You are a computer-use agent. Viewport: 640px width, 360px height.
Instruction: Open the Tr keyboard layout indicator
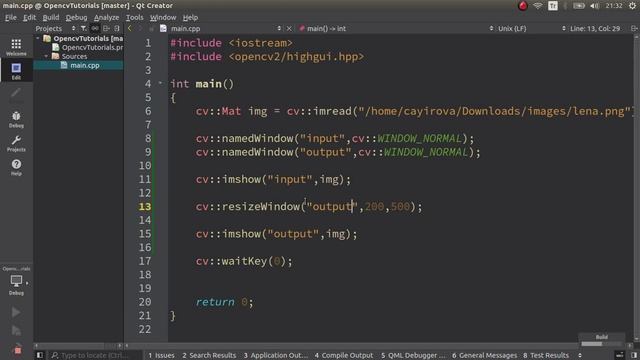point(553,6)
